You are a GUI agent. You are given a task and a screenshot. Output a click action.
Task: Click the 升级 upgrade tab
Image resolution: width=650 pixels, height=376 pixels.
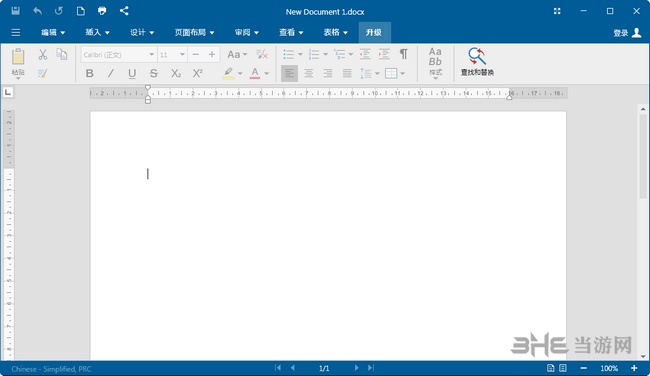click(x=374, y=32)
